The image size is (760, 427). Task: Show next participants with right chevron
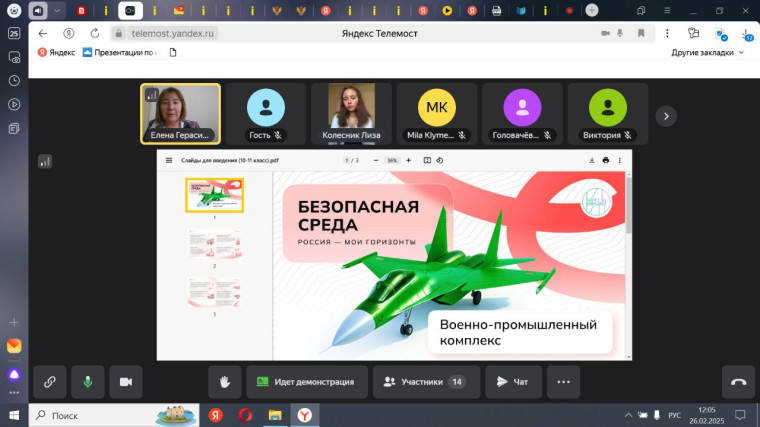click(x=666, y=116)
